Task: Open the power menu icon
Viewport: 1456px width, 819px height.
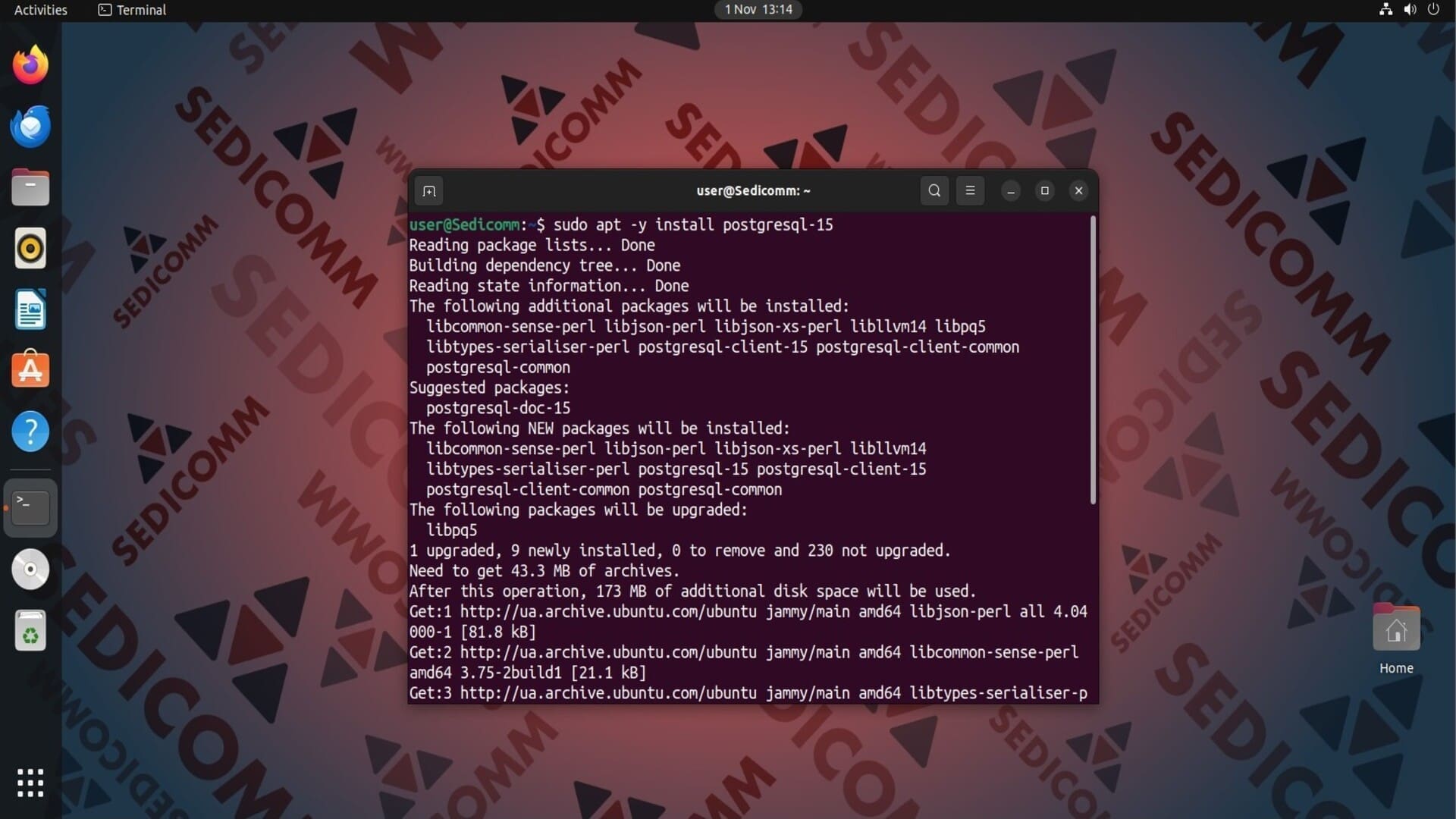Action: [1433, 10]
